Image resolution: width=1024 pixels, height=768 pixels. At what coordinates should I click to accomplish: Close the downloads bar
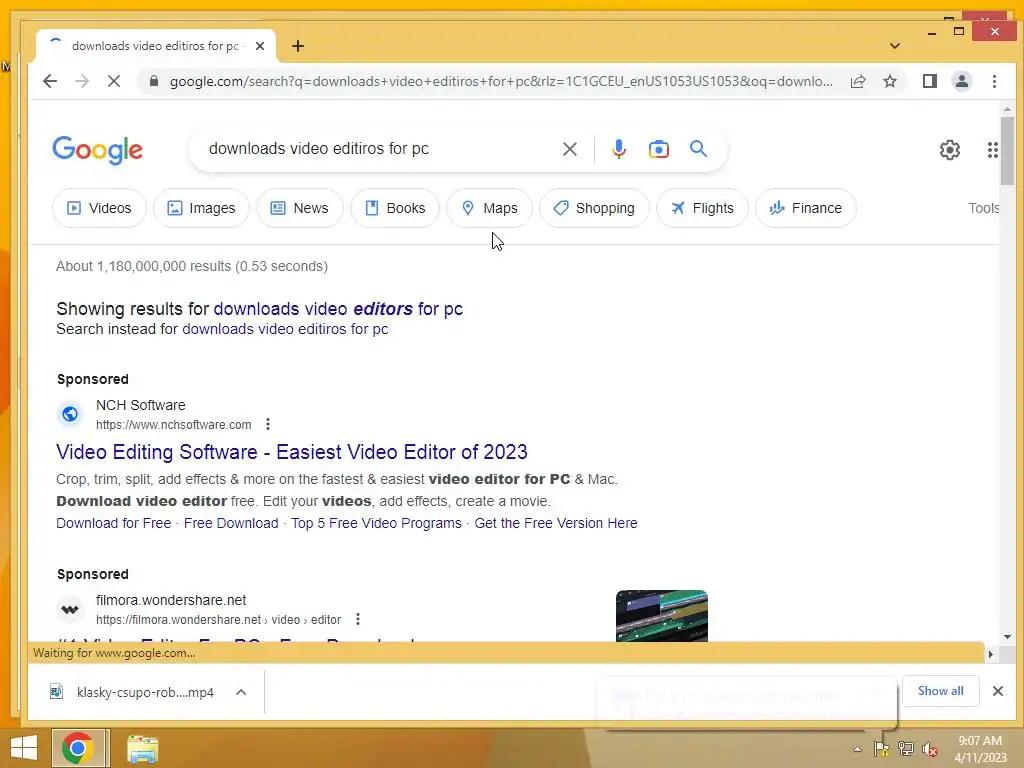997,691
